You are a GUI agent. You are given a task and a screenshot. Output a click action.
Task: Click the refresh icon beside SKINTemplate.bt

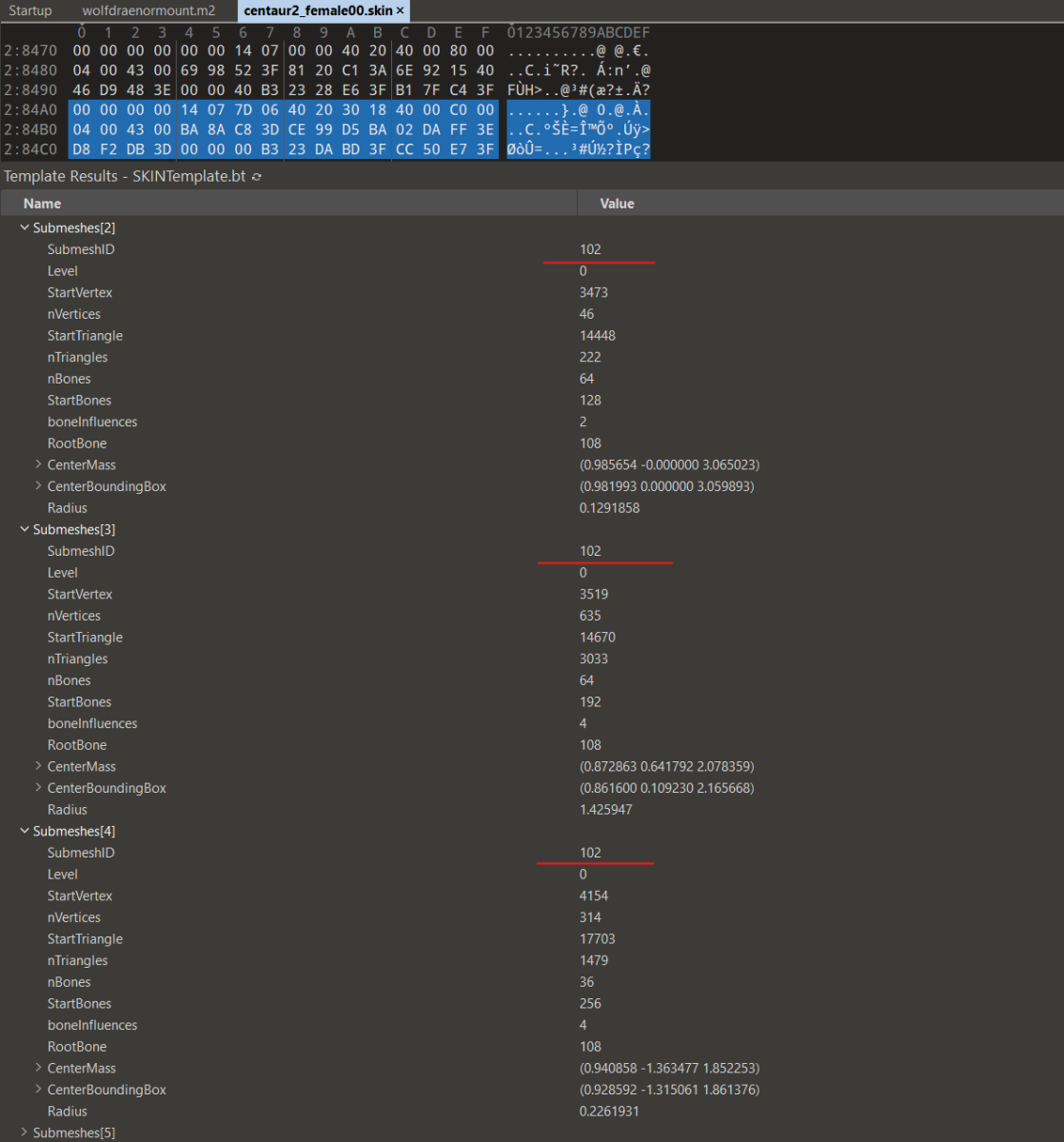point(257,177)
